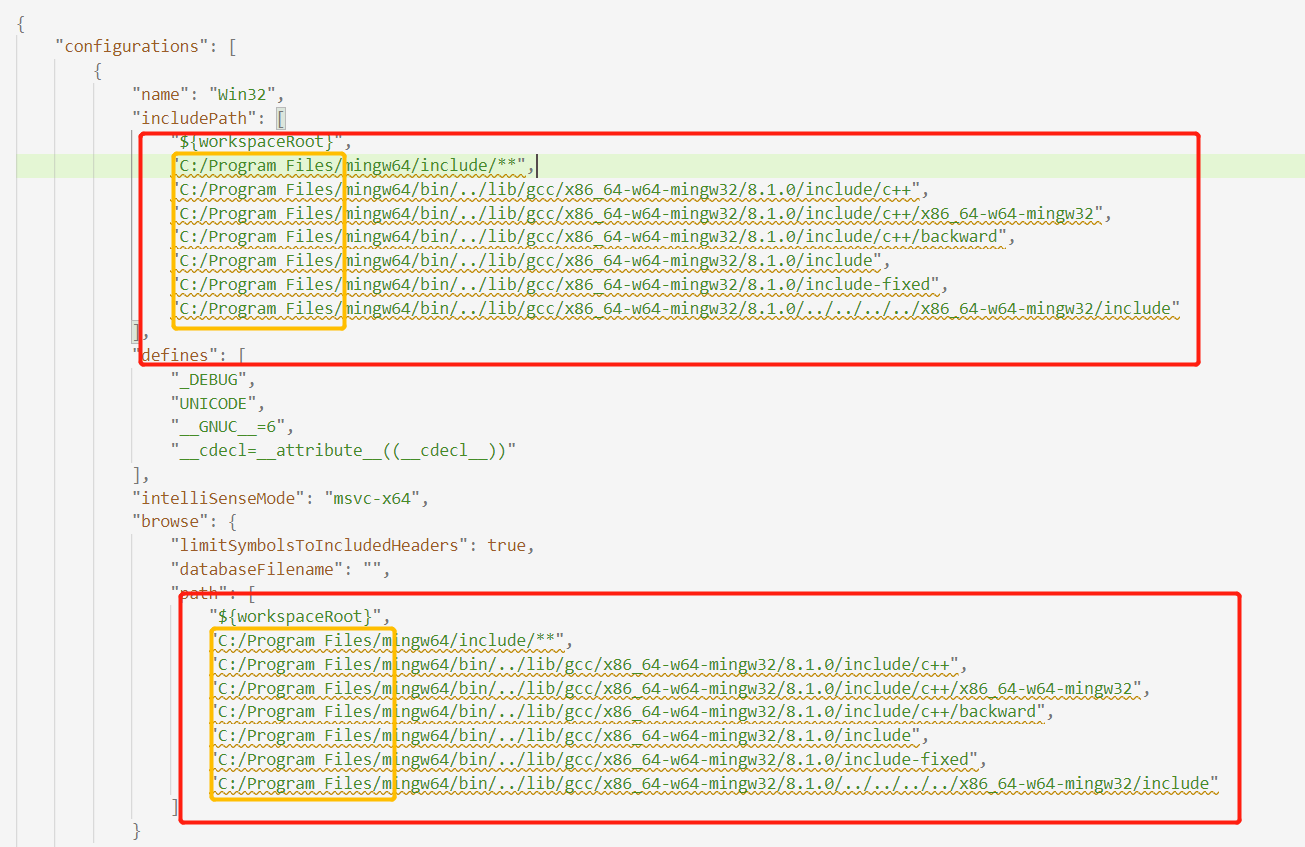Image resolution: width=1305 pixels, height=847 pixels.
Task: Click the "__GNUC__=6" define
Action: 229,427
